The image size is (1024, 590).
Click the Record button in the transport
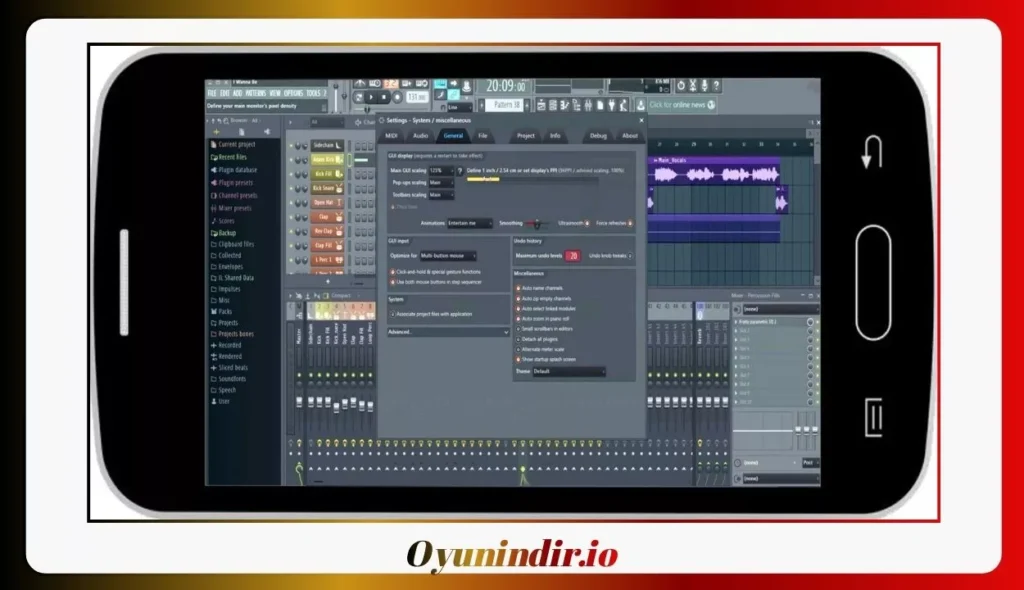(x=397, y=97)
